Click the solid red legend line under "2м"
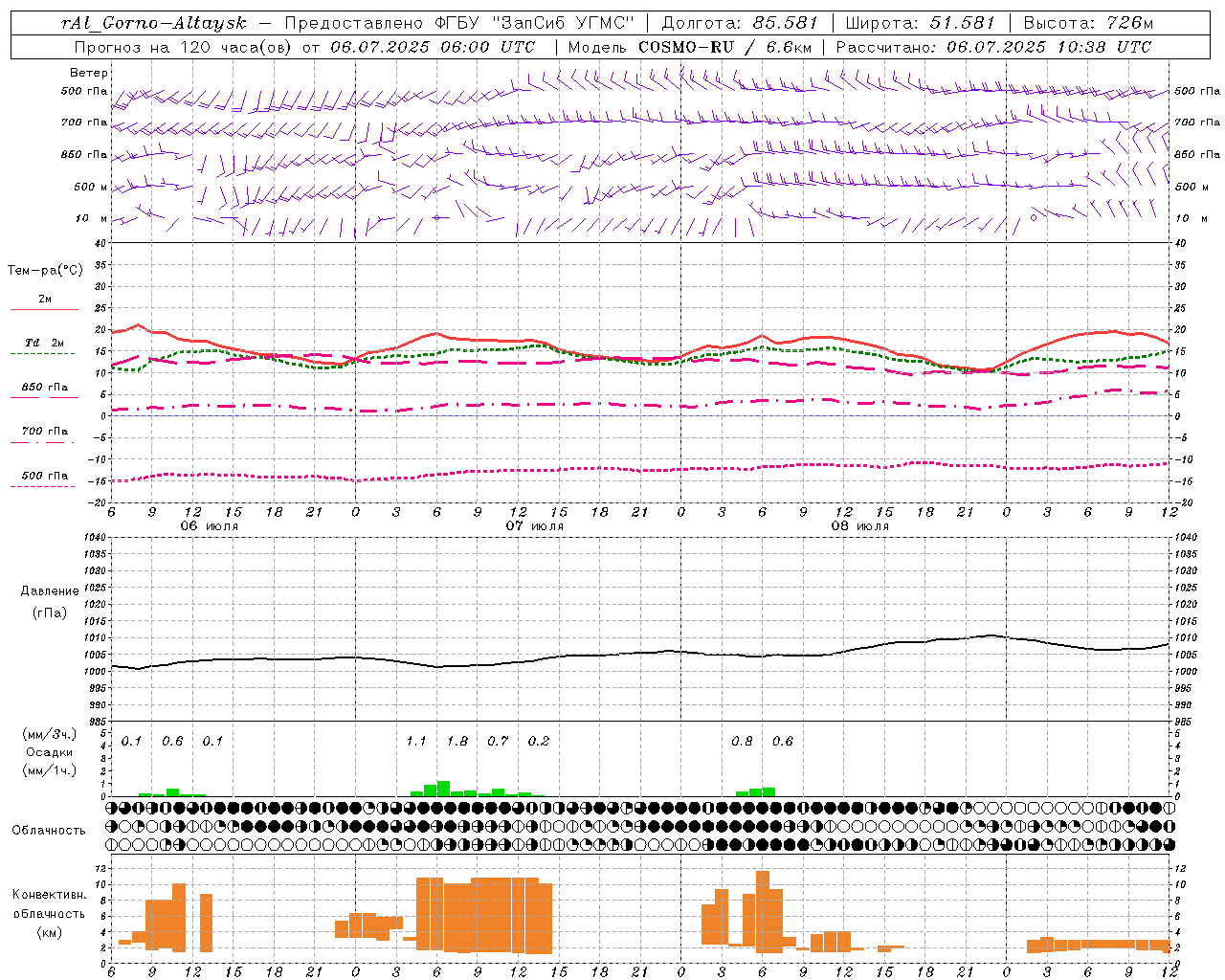 pyautogui.click(x=44, y=310)
